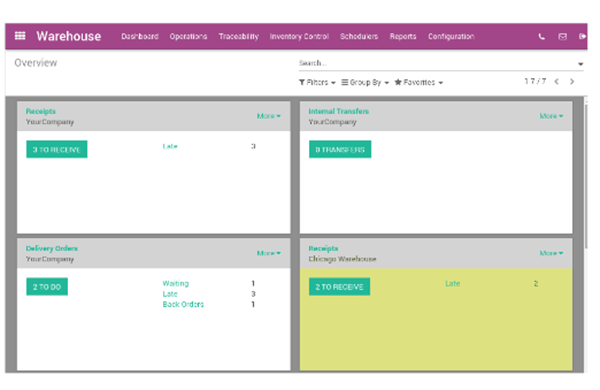Go to the next page arrow
Viewport: 600px width, 390px height.
pyautogui.click(x=572, y=82)
